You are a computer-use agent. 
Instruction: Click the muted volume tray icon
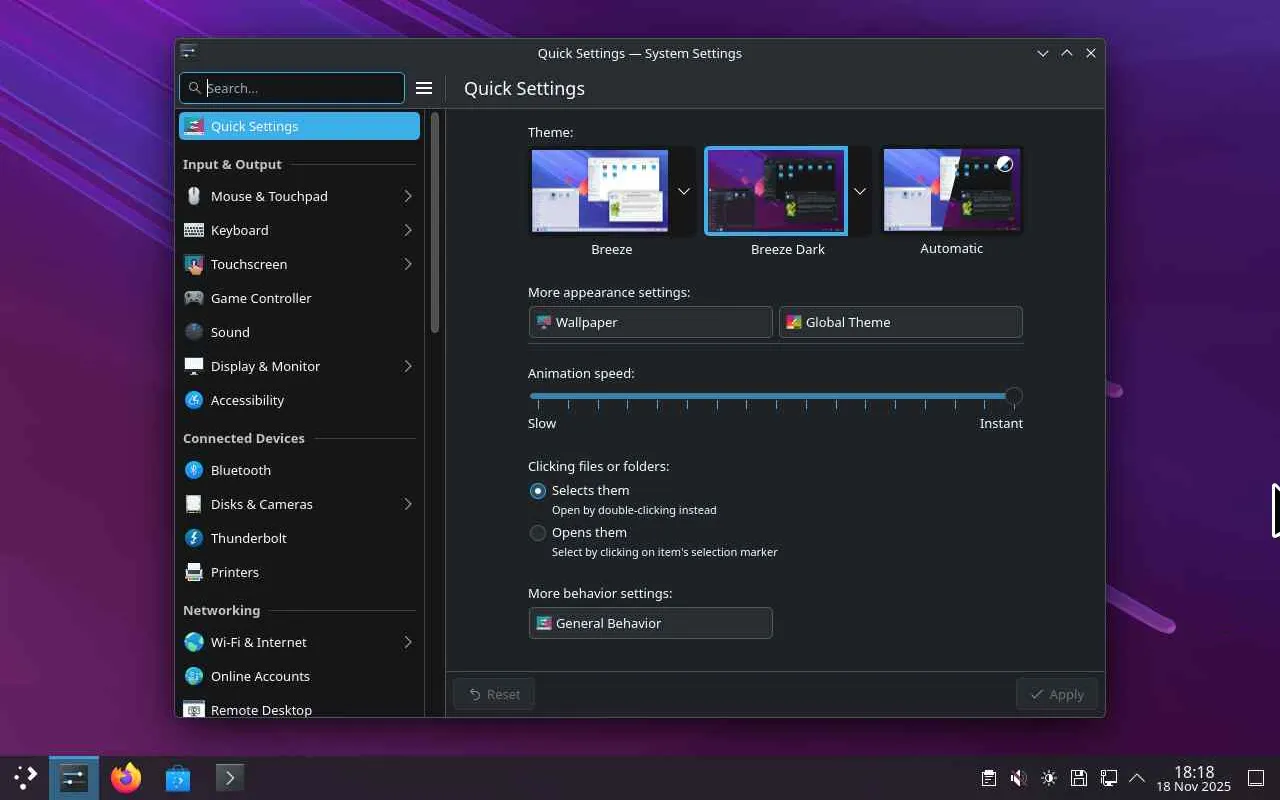click(x=1018, y=778)
